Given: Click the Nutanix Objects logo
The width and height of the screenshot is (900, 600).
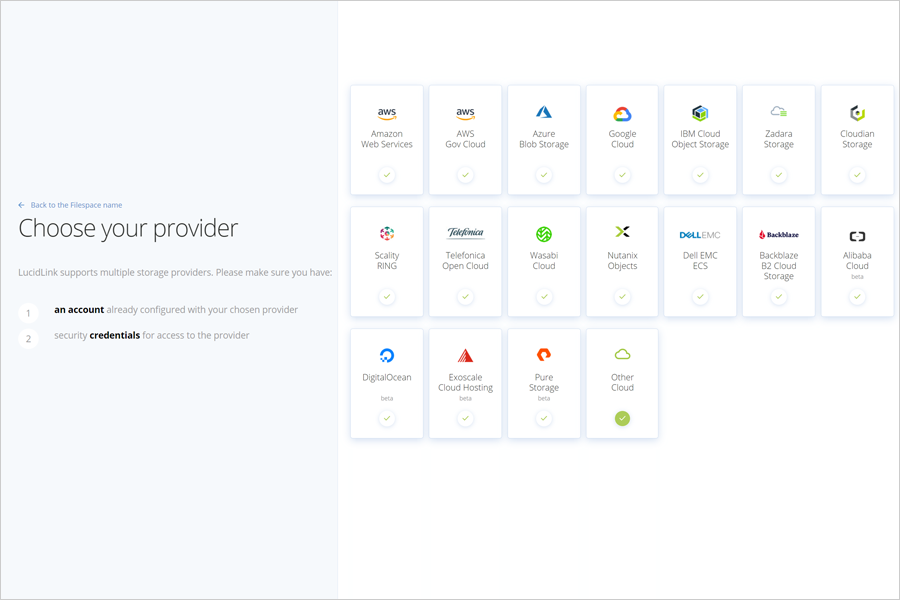Looking at the screenshot, I should click(622, 231).
